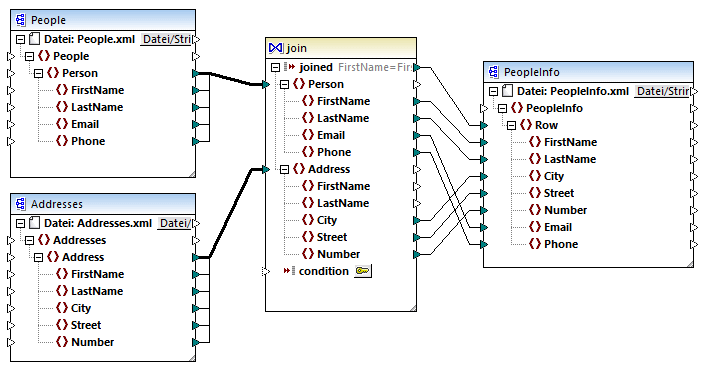Click the People component schema icon

point(21,20)
